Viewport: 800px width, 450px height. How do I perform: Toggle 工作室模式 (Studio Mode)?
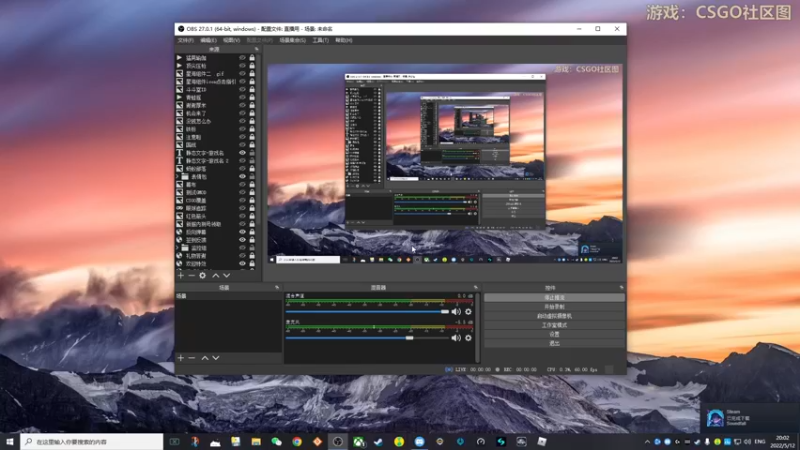coord(554,325)
